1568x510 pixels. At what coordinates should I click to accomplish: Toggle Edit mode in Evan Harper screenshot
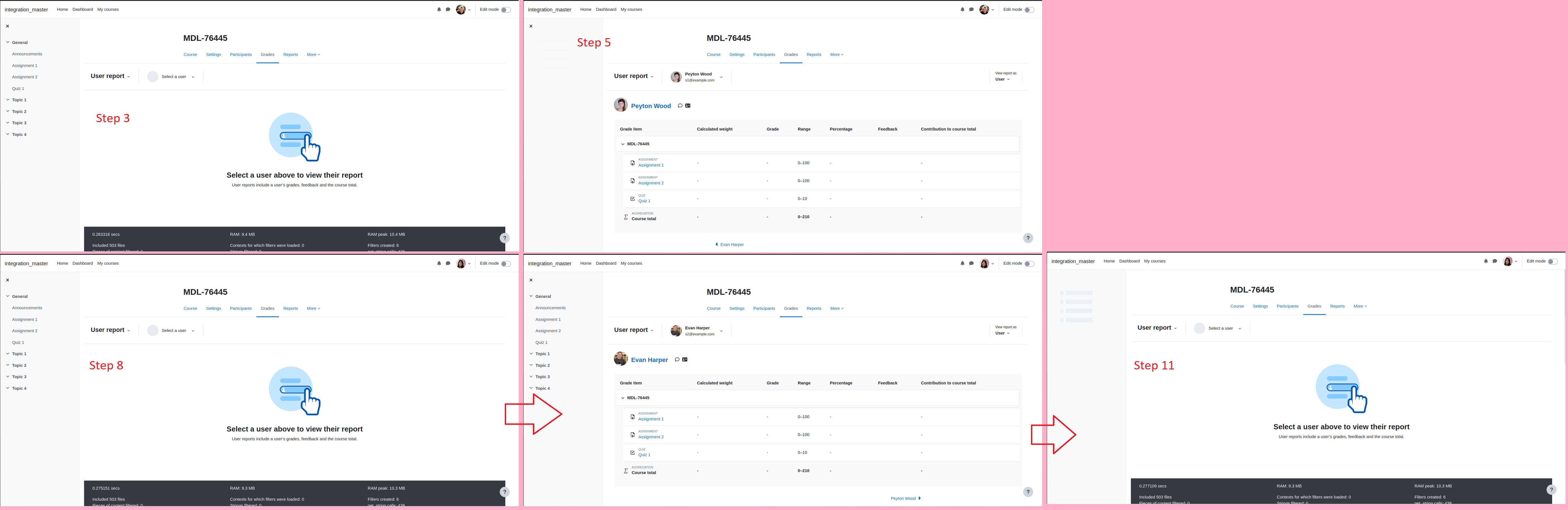1029,264
